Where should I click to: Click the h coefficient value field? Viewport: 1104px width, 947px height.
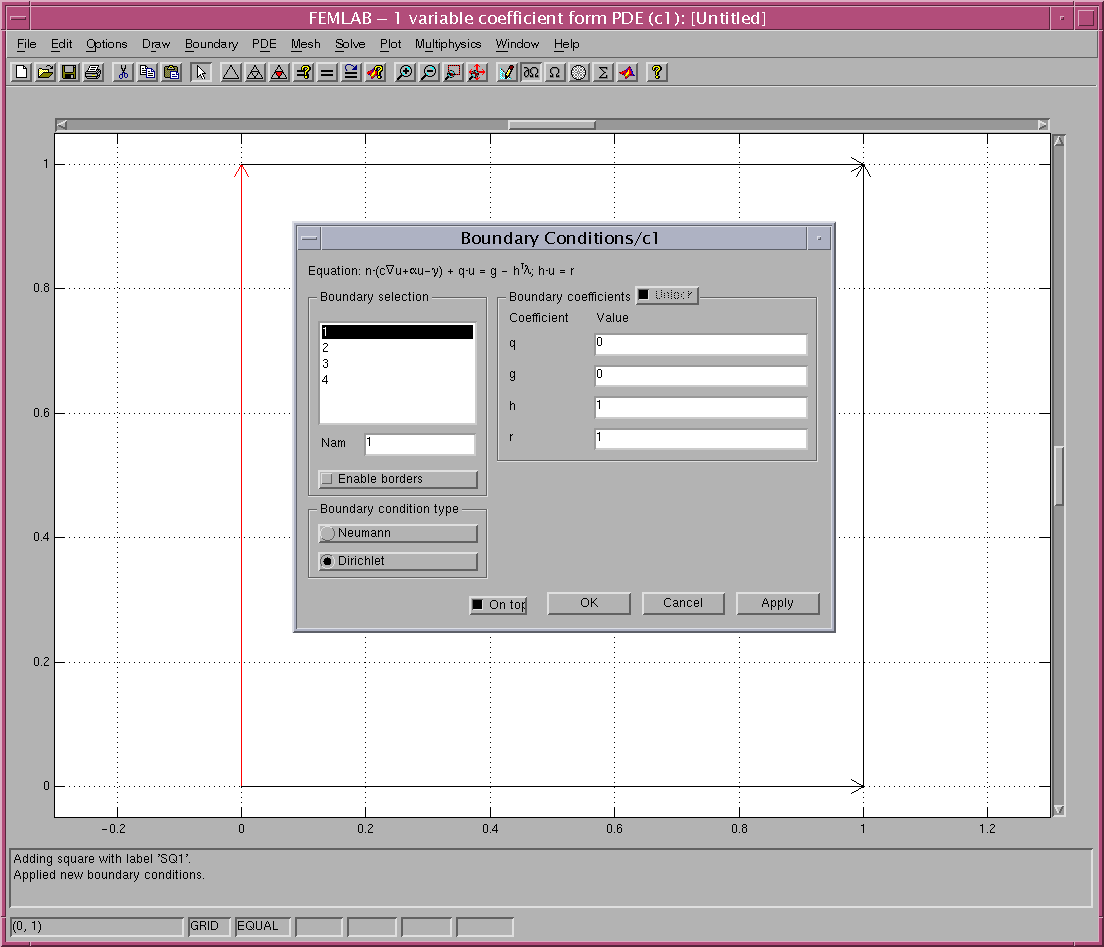(701, 407)
